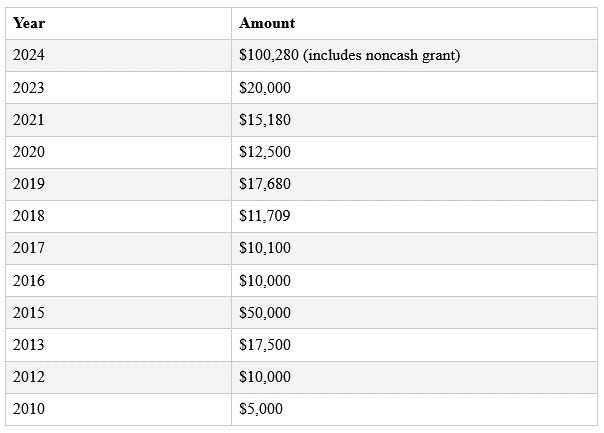Click the Year column header
This screenshot has height=433, width=604.
118,23
